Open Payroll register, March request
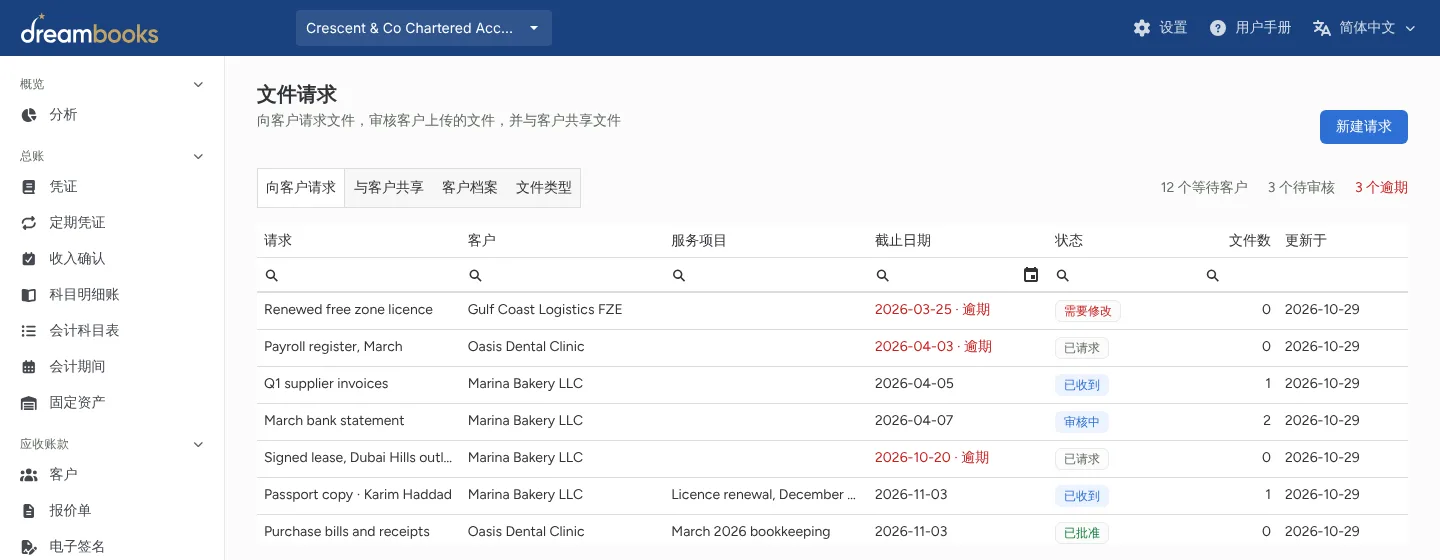Screen dimensions: 1440x560 [333, 347]
